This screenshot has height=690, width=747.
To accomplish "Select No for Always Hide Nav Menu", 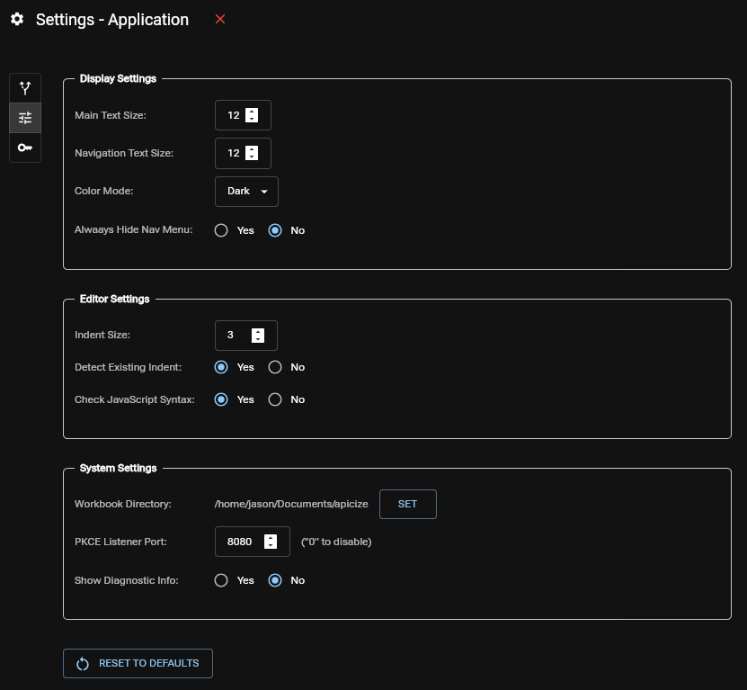I will click(x=275, y=230).
